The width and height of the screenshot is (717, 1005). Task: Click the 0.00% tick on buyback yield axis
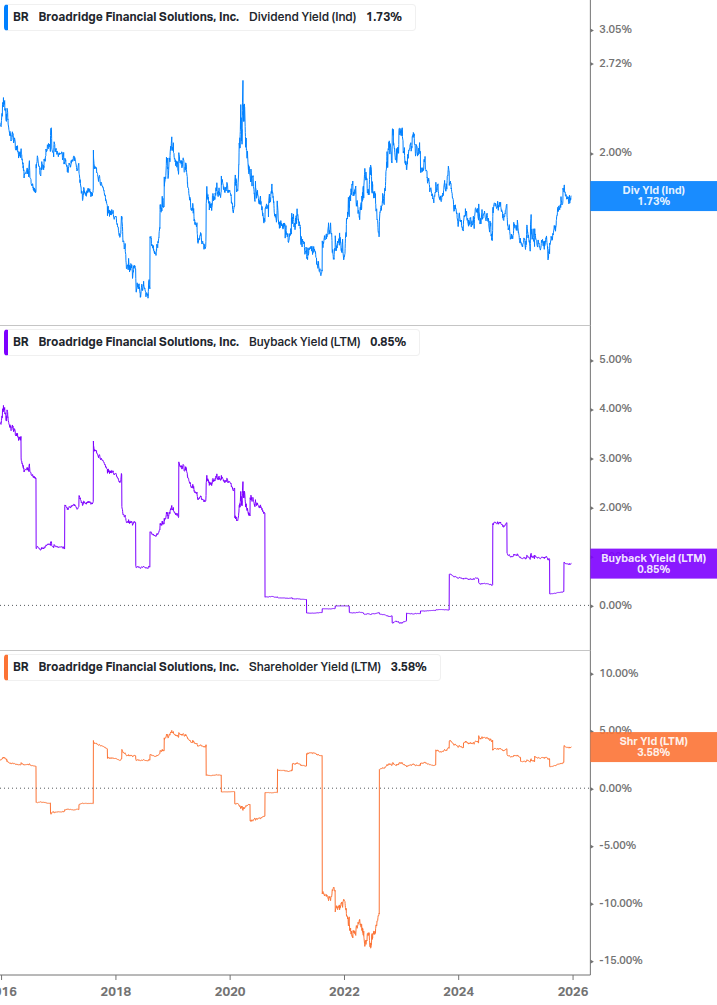click(x=615, y=605)
